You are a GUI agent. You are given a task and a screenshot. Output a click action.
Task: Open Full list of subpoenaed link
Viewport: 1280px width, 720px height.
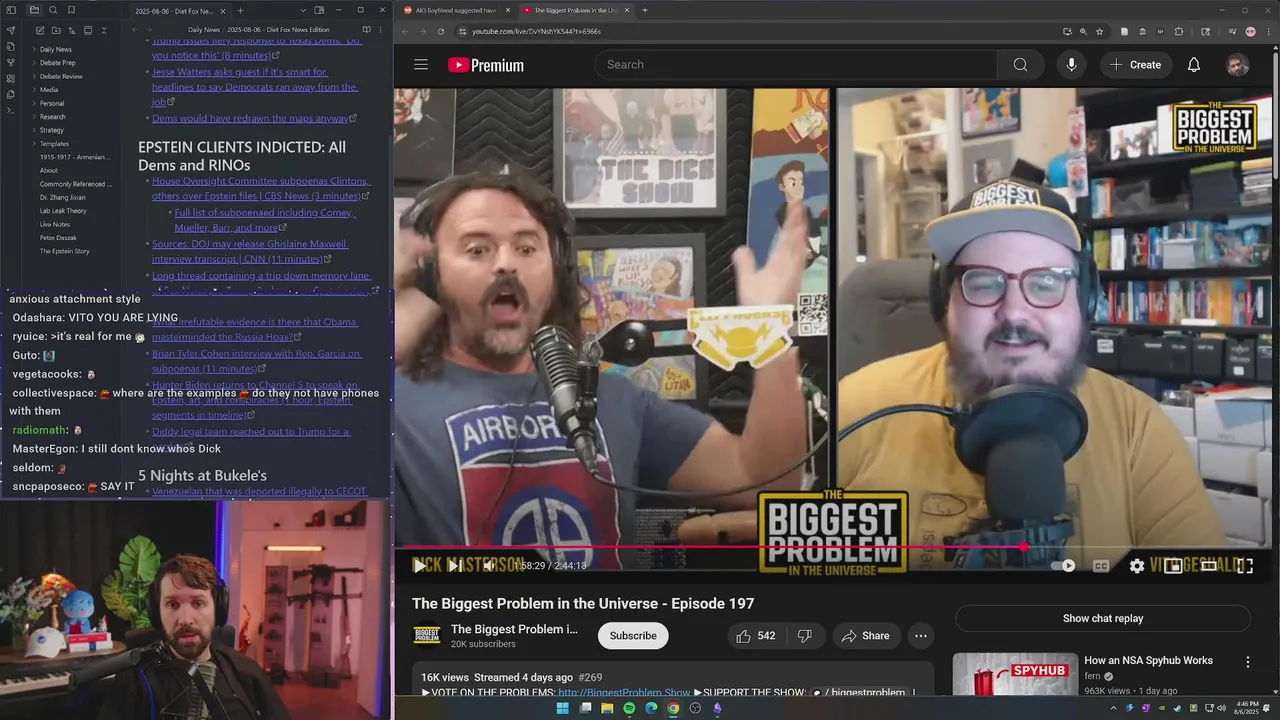coord(266,220)
